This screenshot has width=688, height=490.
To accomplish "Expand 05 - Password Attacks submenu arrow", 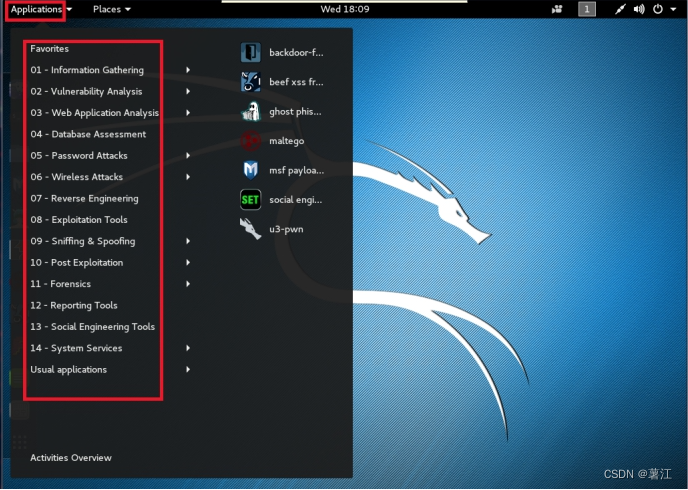I will 188,155.
